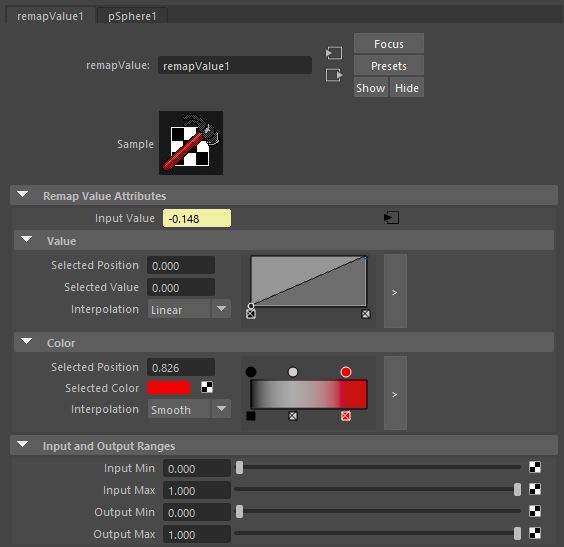The height and width of the screenshot is (547, 564).
Task: Open texture map button beside Selected Color
Action: (207, 387)
